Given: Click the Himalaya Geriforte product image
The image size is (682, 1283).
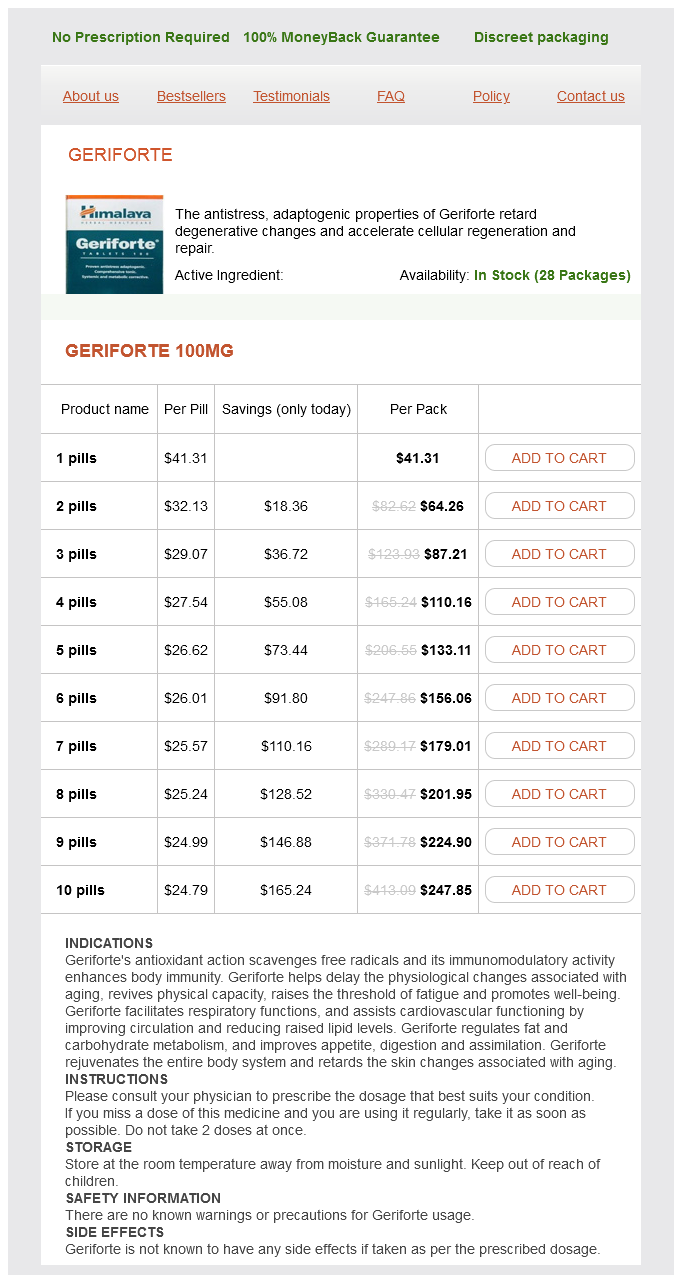Looking at the screenshot, I should pos(114,244).
